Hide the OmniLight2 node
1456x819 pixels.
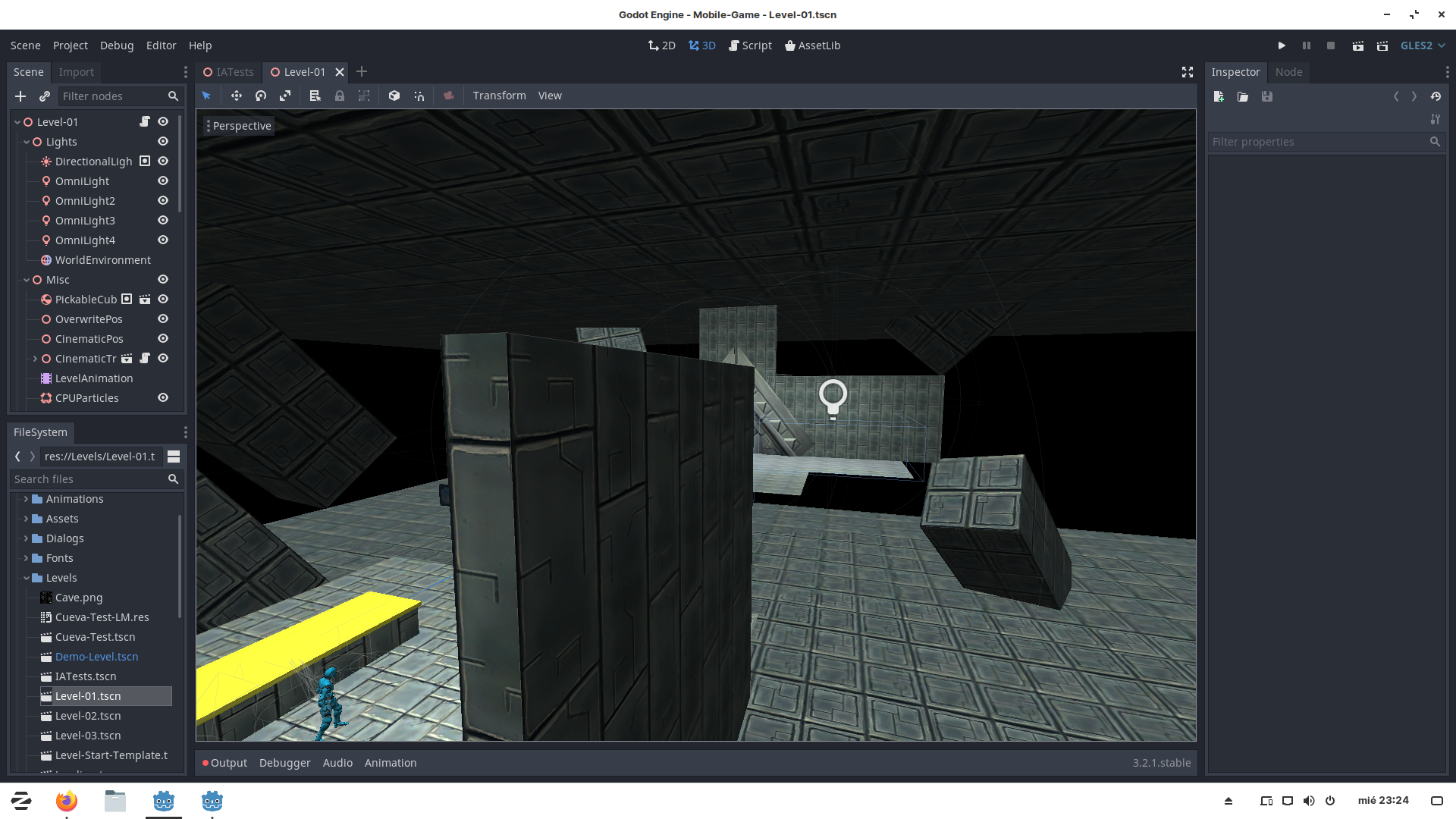[x=163, y=200]
